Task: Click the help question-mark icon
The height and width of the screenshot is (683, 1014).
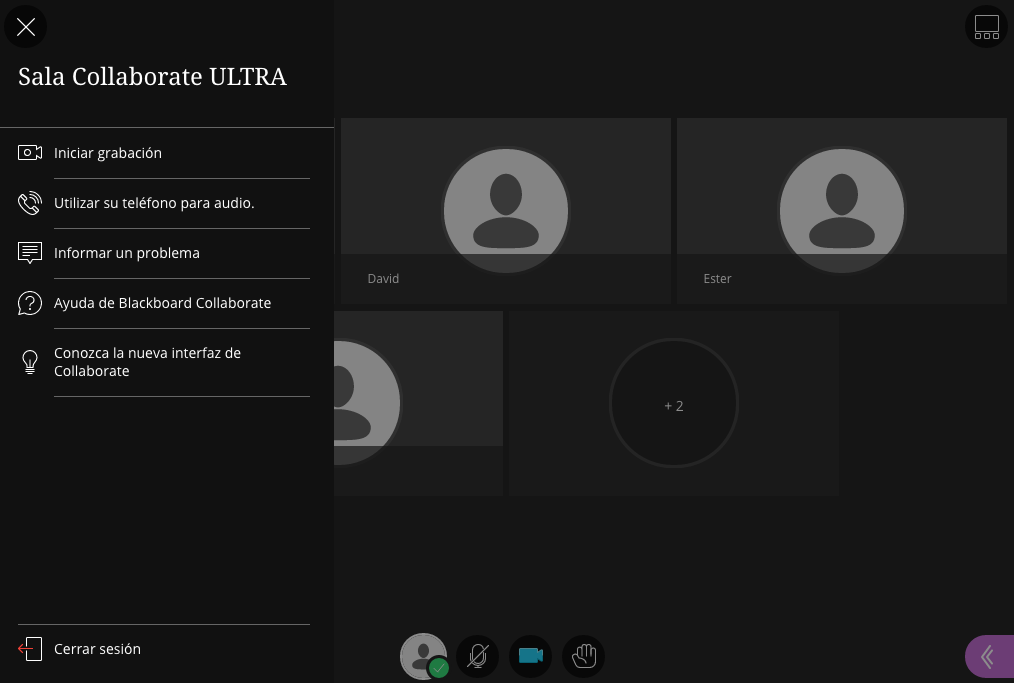Action: (x=30, y=303)
